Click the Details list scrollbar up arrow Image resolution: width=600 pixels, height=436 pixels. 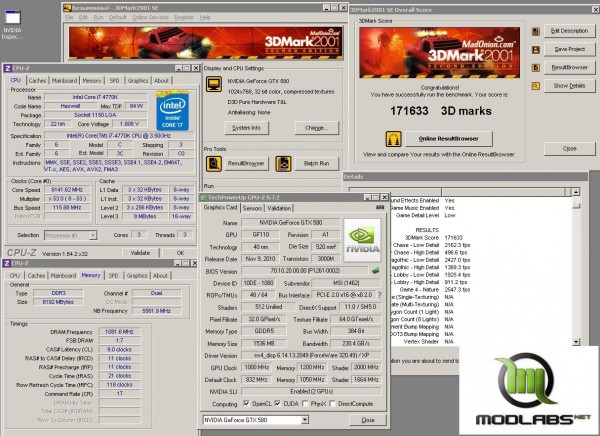[576, 192]
